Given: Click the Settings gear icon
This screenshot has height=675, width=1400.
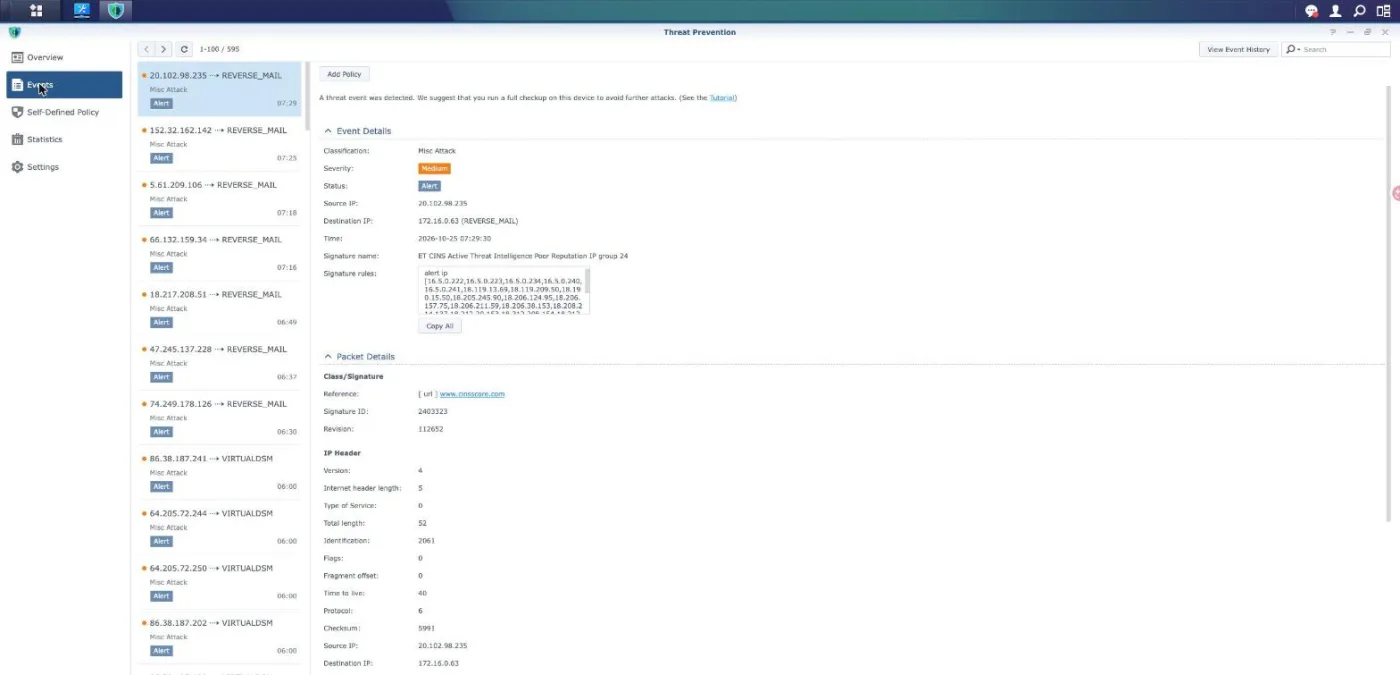Looking at the screenshot, I should click(17, 167).
